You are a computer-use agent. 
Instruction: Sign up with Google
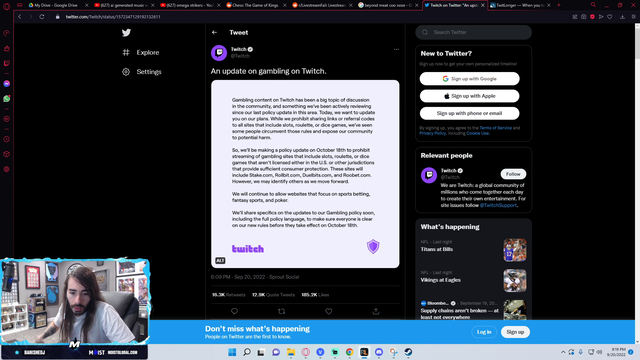(x=469, y=79)
